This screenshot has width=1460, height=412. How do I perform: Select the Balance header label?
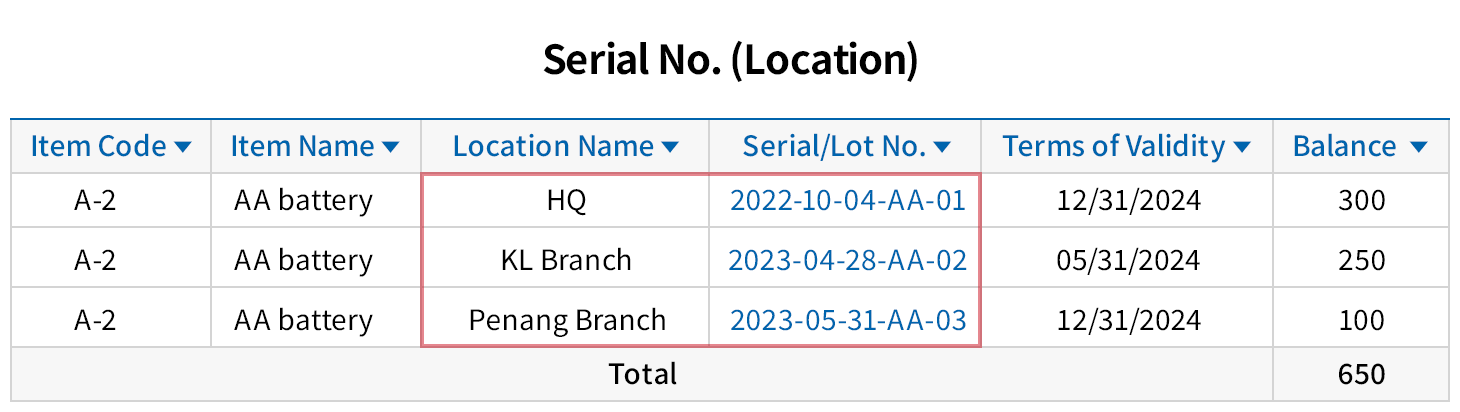pos(1344,147)
